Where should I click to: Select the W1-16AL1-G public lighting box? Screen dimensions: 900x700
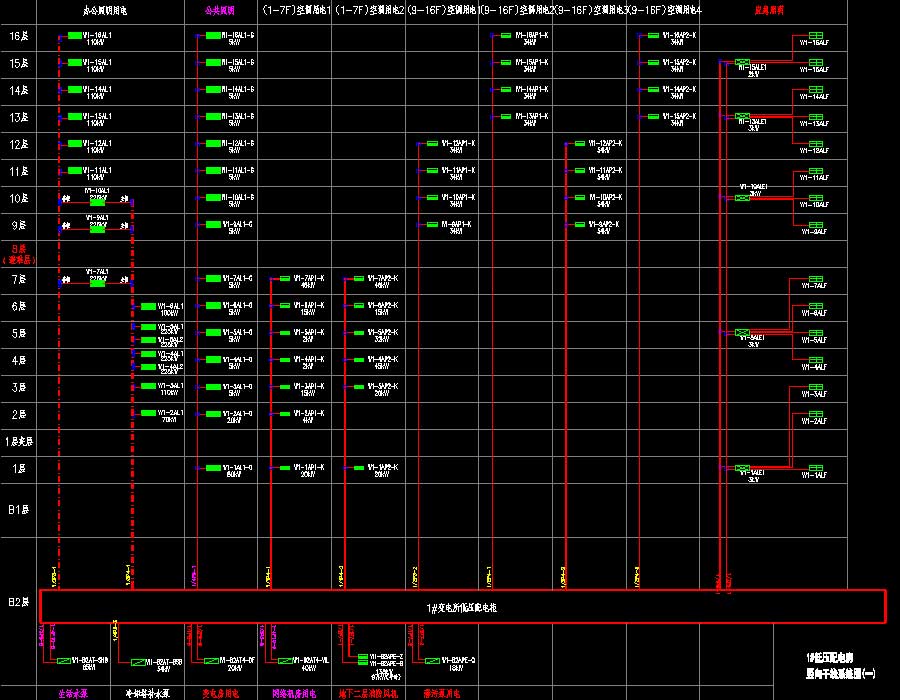click(x=213, y=36)
